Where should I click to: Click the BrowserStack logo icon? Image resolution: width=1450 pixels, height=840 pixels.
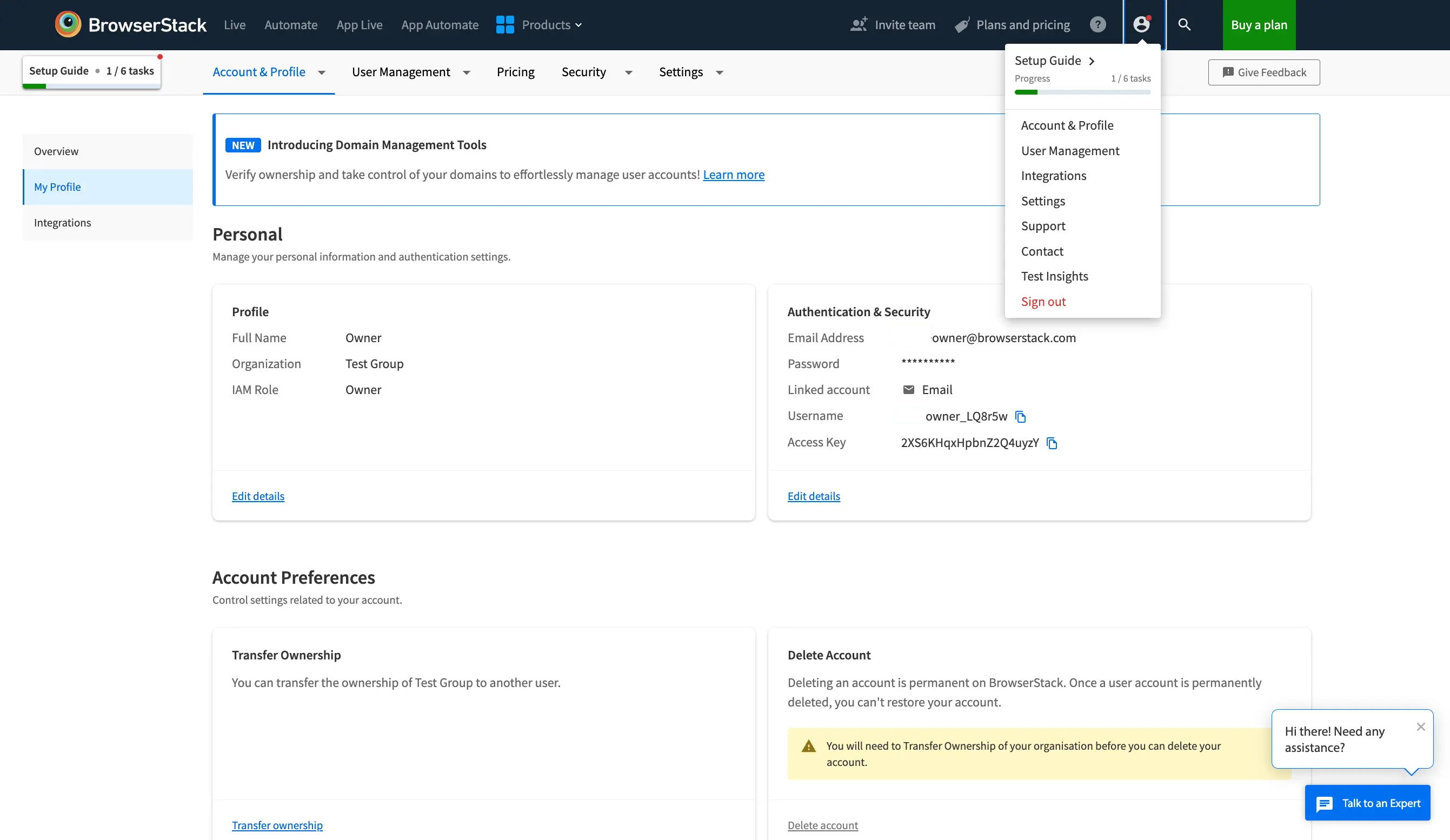pyautogui.click(x=68, y=25)
